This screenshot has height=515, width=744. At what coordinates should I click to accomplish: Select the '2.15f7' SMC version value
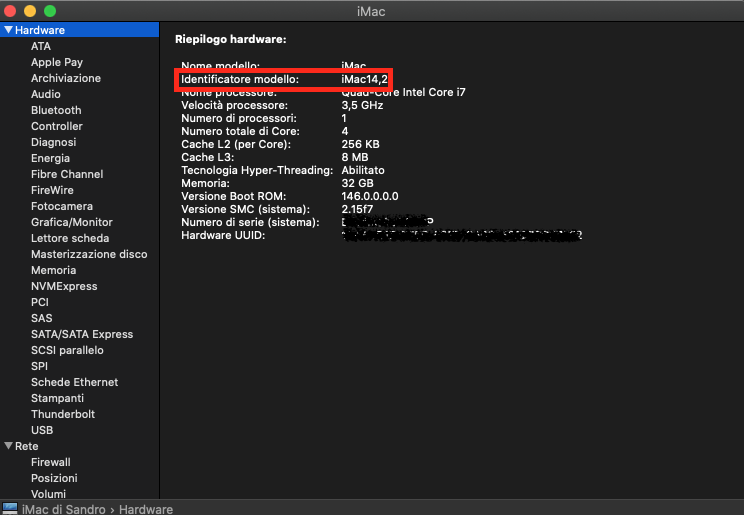click(357, 209)
